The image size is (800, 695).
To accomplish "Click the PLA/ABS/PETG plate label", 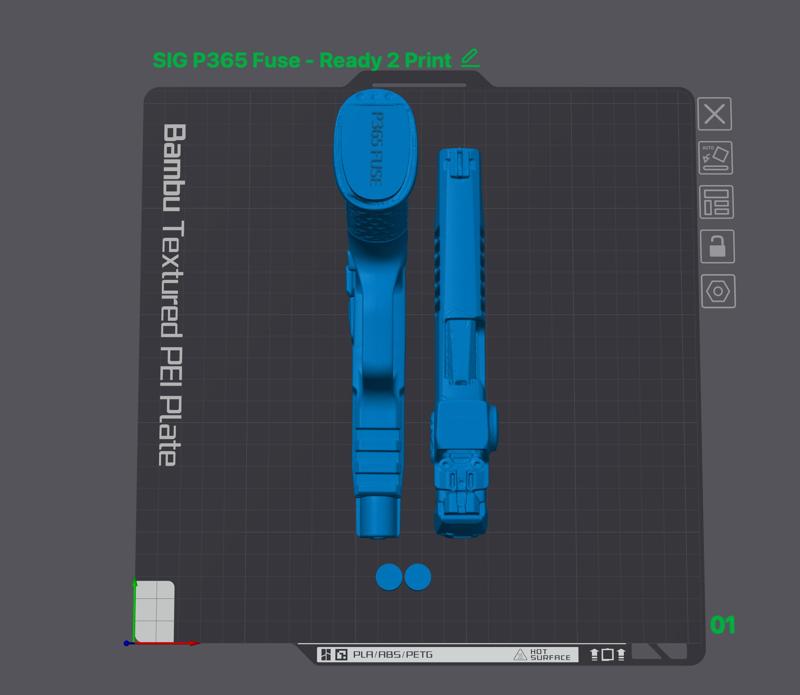I will pos(392,655).
